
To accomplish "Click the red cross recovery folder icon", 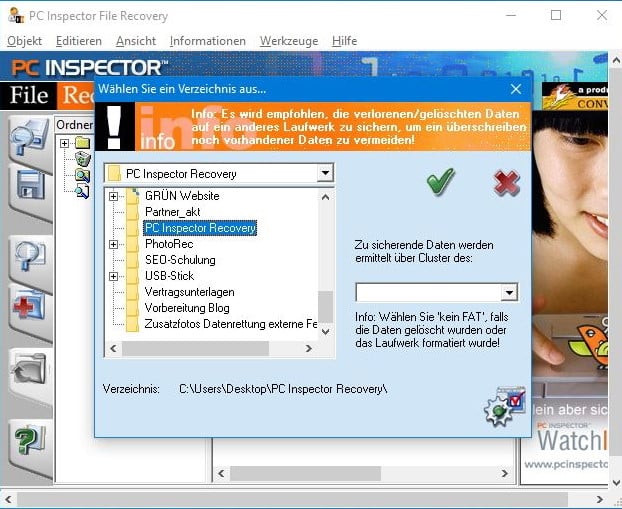I will point(29,305).
